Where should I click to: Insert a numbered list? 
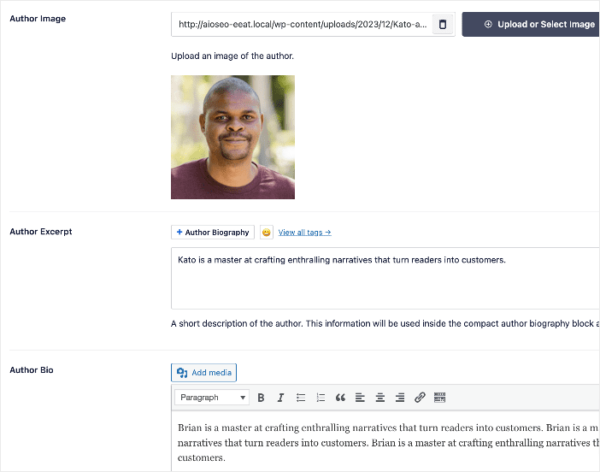point(321,398)
